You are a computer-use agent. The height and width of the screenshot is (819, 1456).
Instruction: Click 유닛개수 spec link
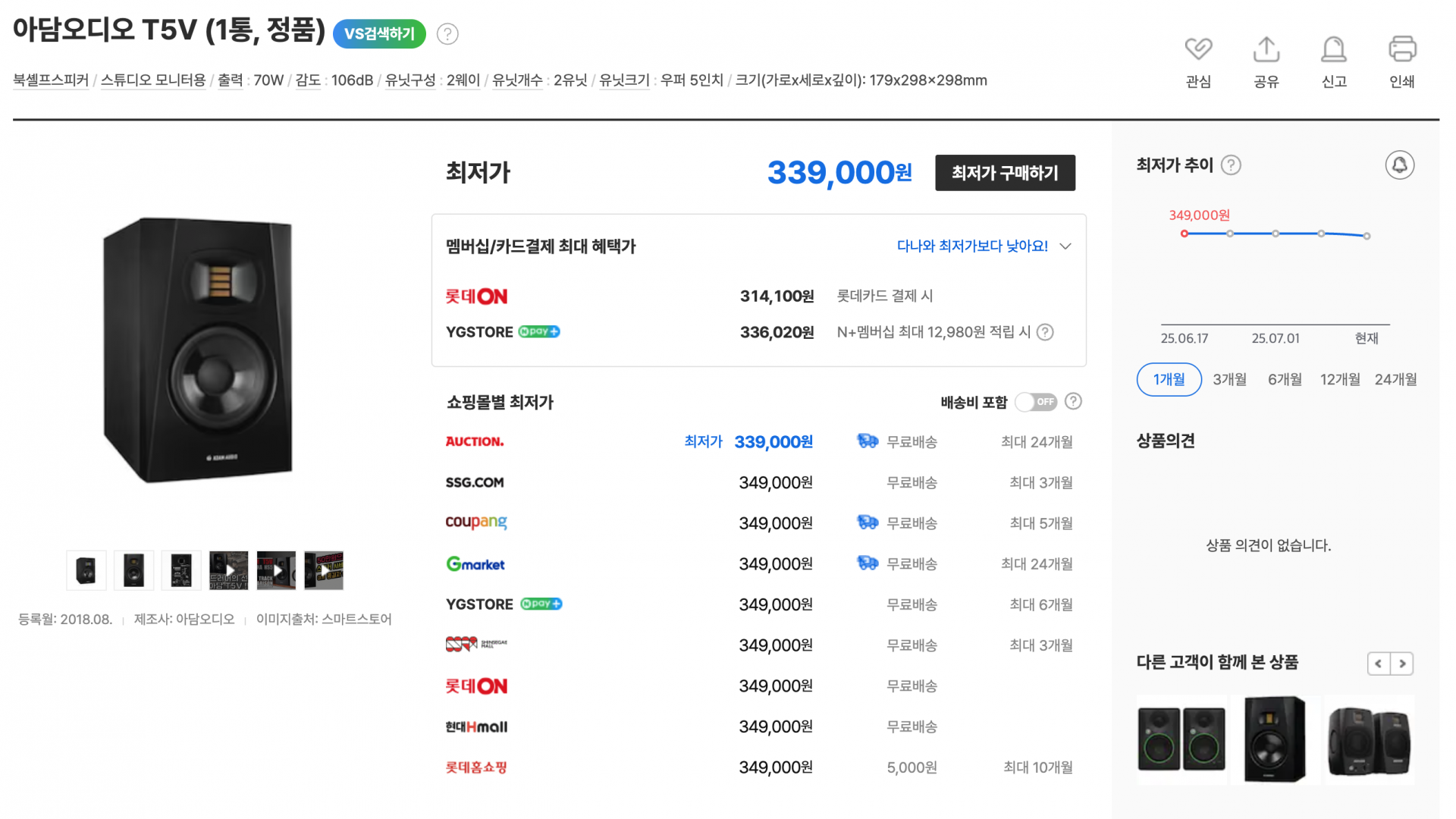517,80
